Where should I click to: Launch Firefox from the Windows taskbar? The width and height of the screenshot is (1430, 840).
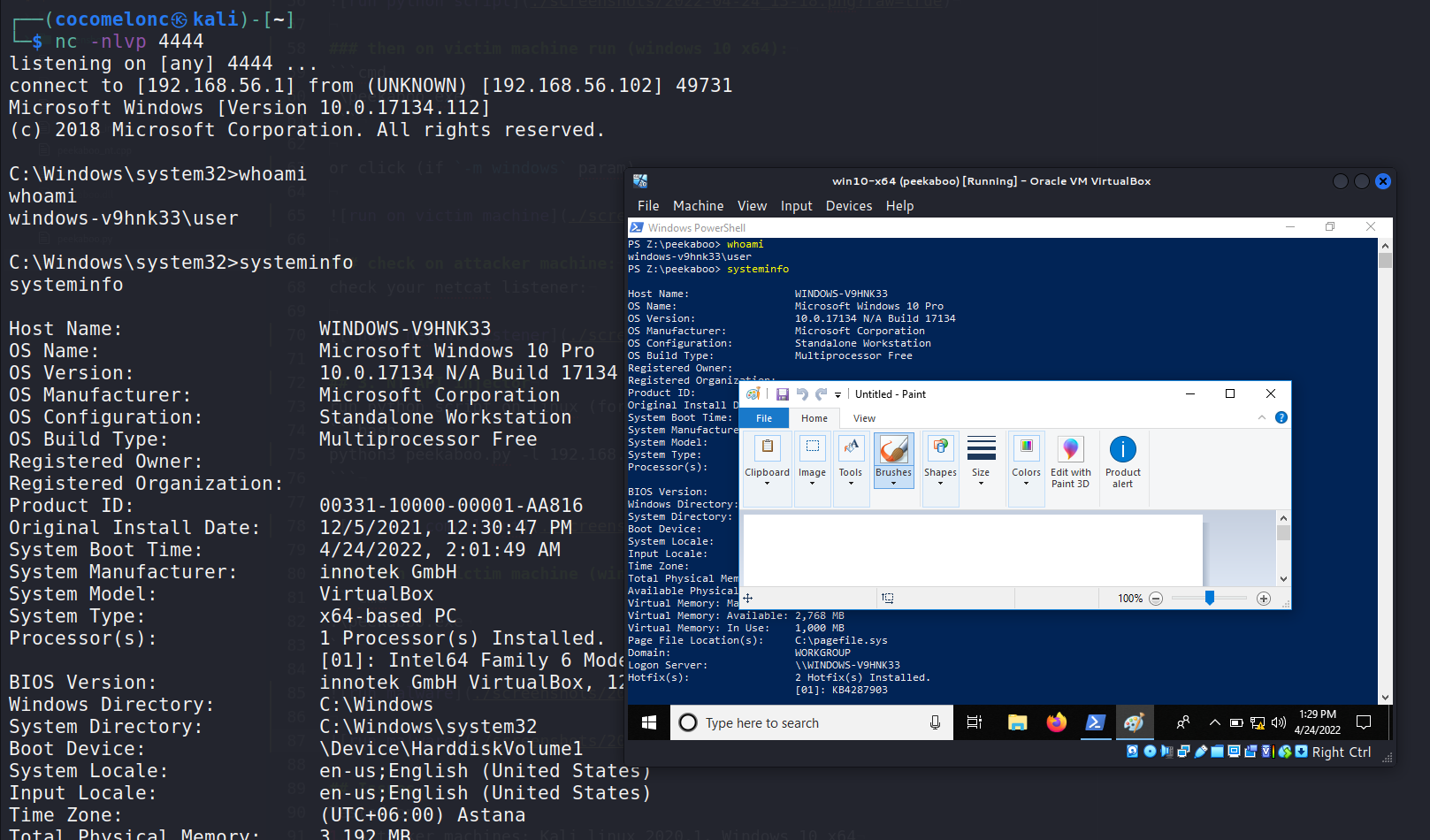(x=1056, y=722)
